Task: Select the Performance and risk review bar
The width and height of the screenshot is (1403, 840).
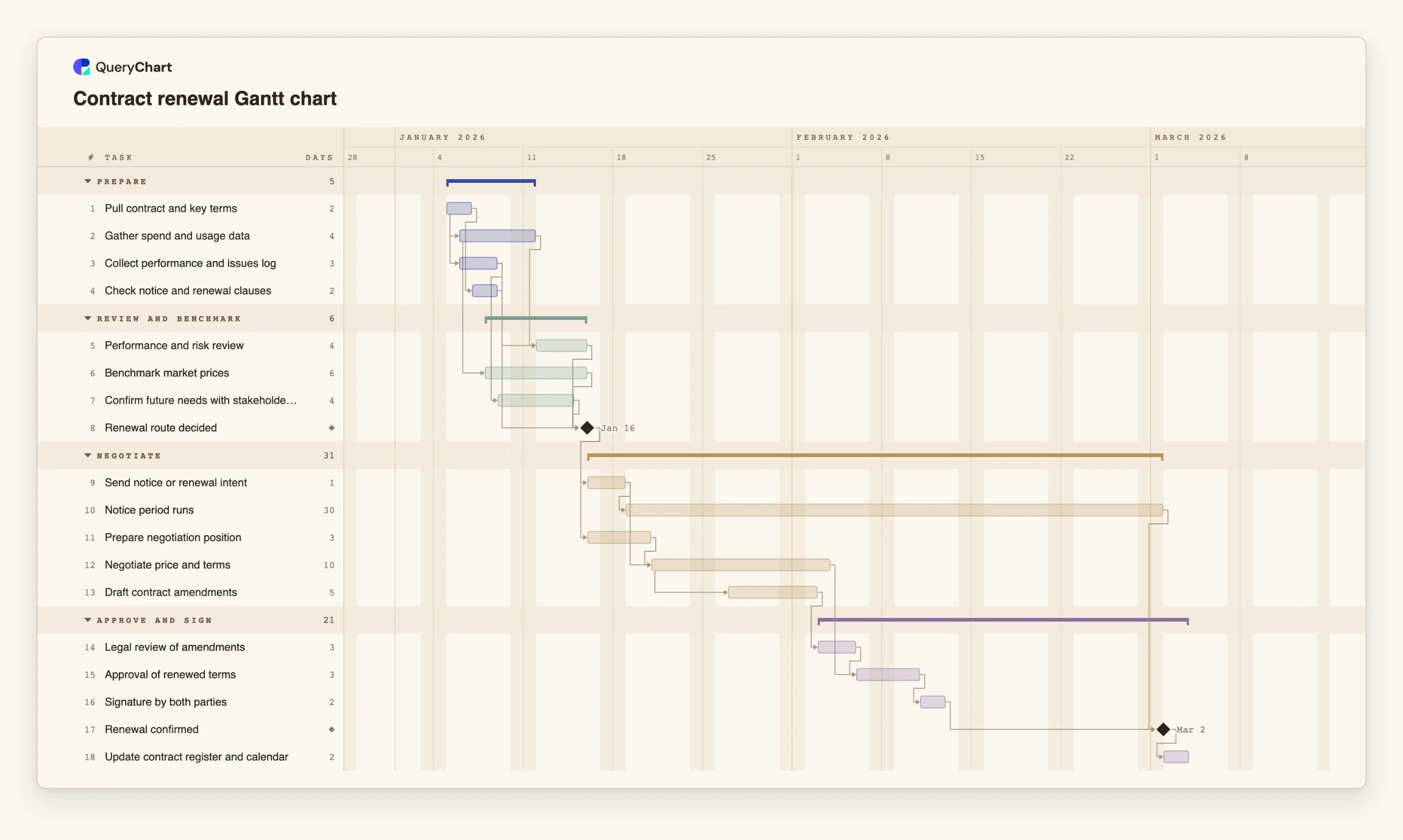Action: click(x=561, y=345)
